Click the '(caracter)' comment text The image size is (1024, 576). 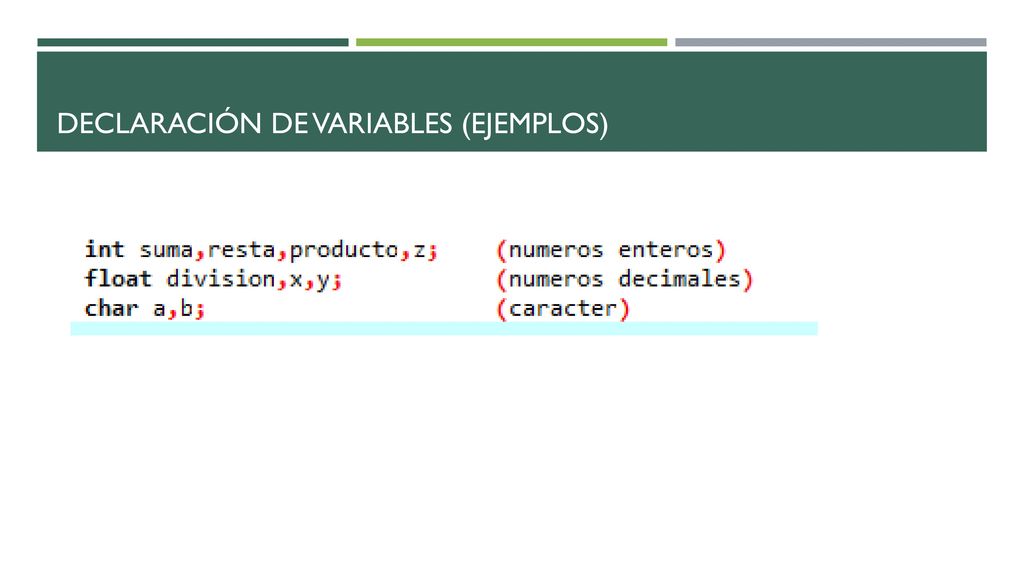point(562,308)
